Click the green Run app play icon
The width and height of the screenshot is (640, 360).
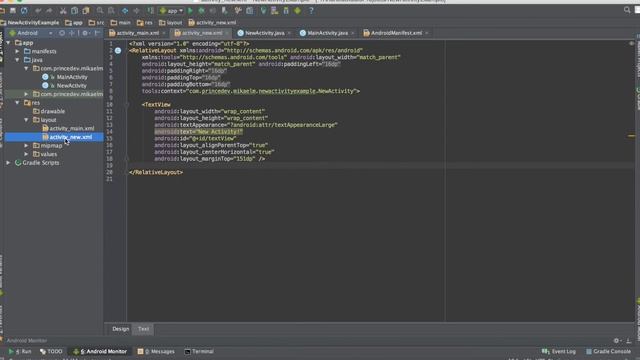click(190, 11)
